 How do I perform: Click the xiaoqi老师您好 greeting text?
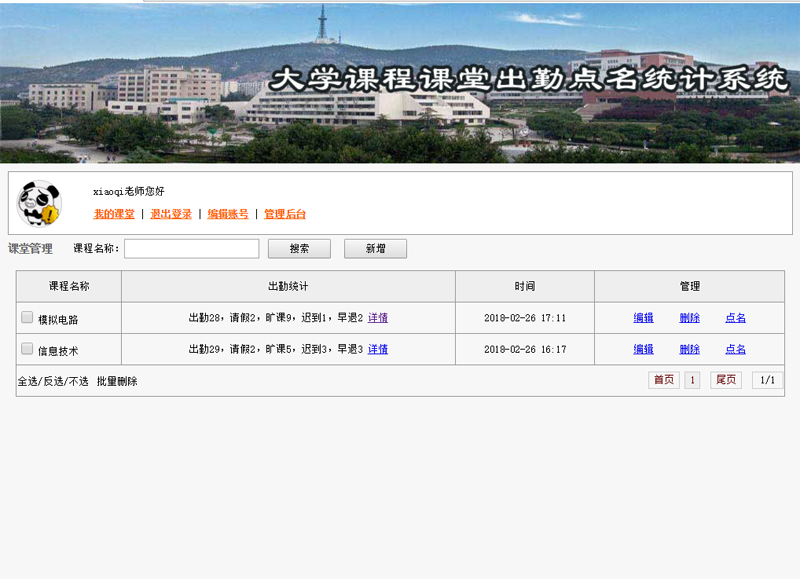click(129, 191)
